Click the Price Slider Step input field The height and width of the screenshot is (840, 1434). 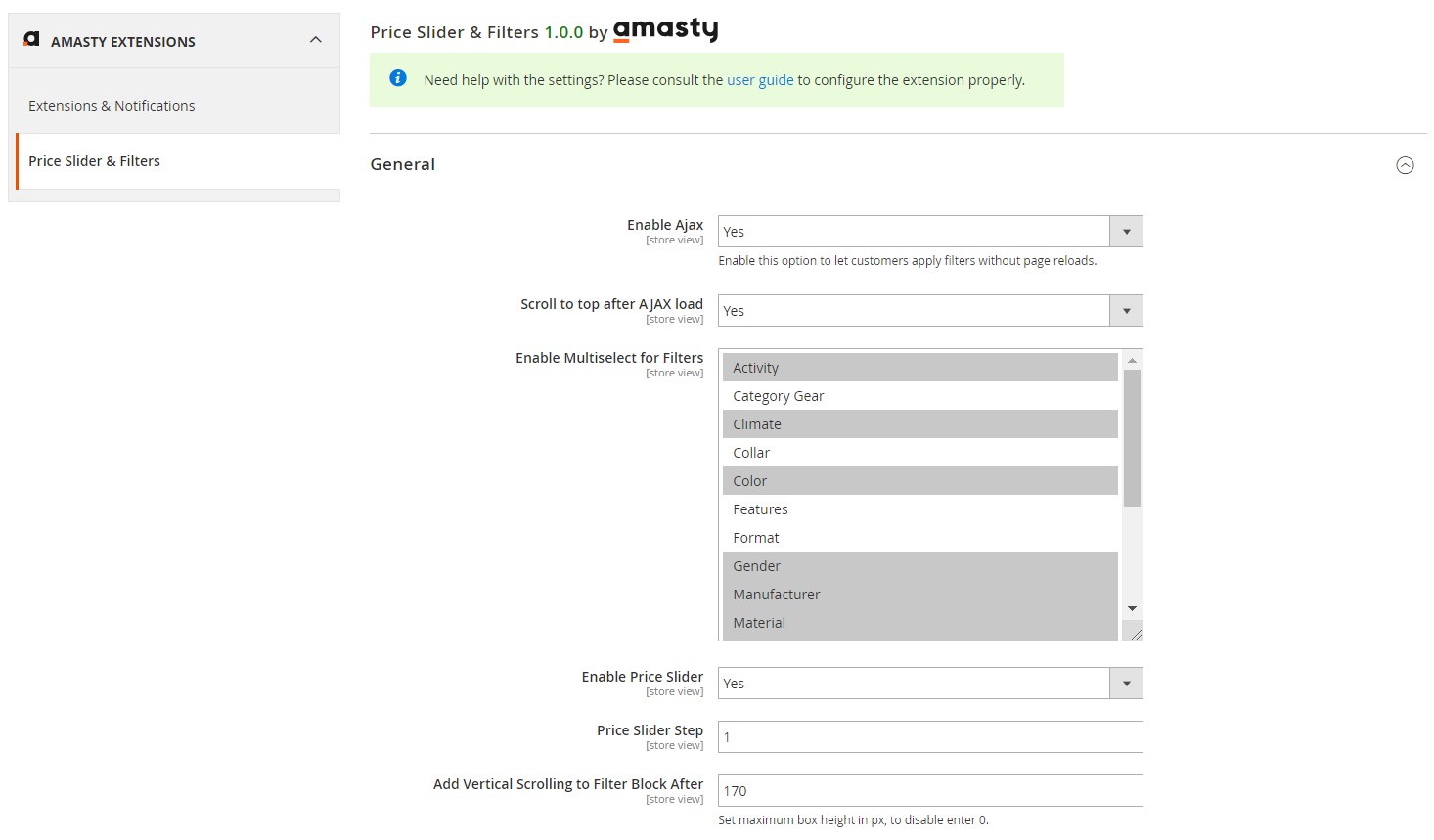pos(929,737)
